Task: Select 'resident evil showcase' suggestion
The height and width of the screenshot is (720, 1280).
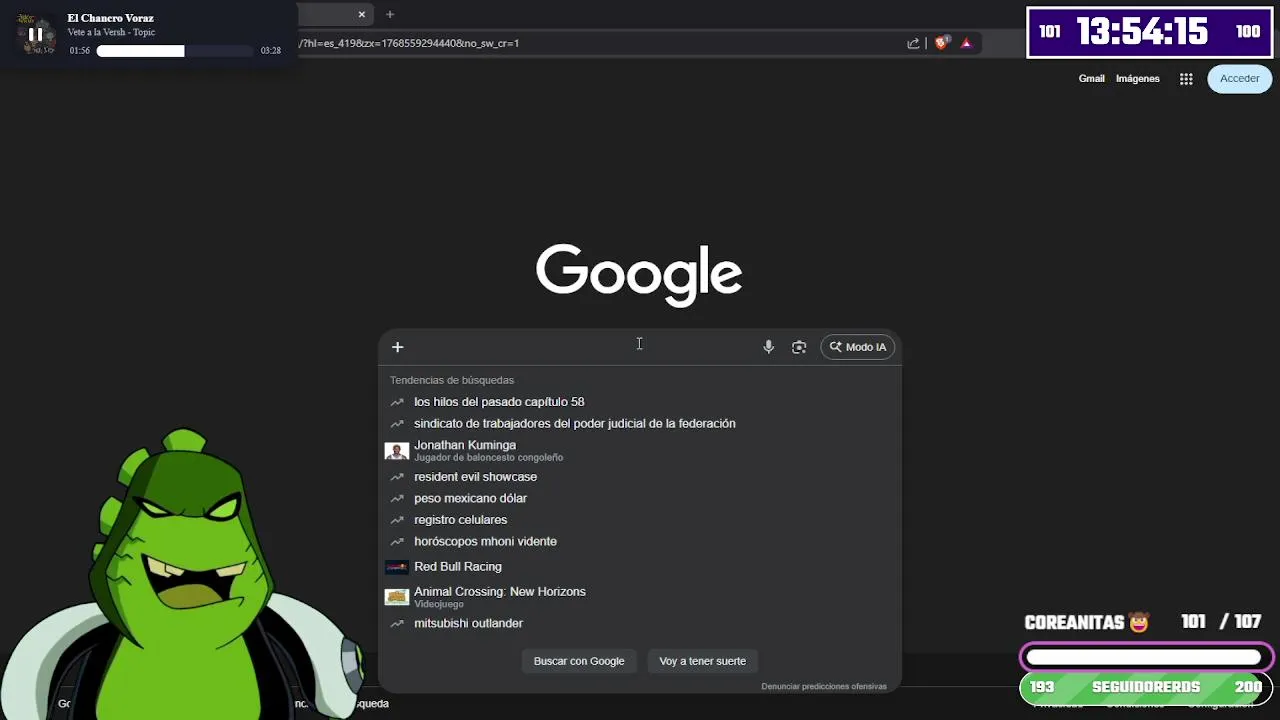Action: pos(640,477)
